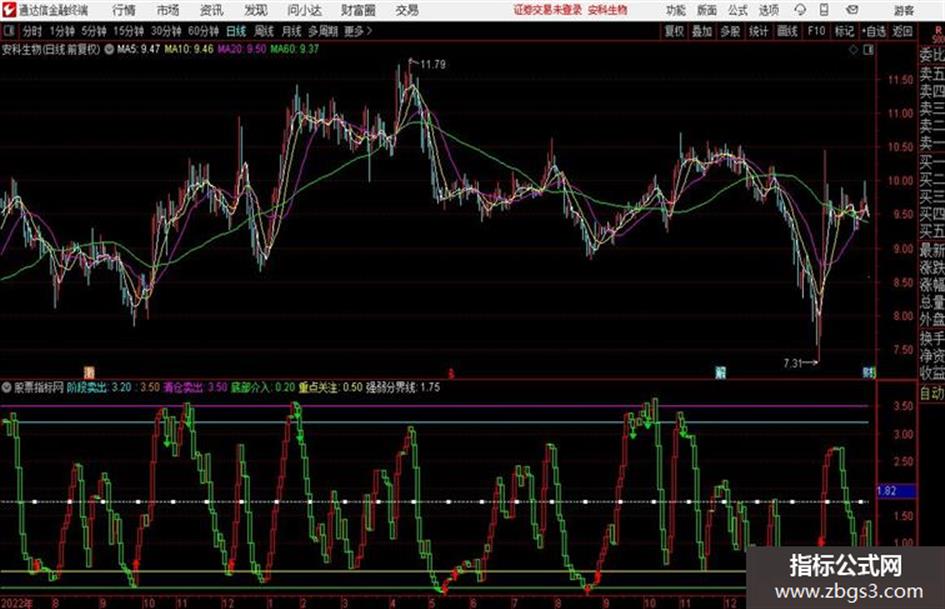The height and width of the screenshot is (609, 945).
Task: Switch to the 60分钟 period tab
Action: [x=204, y=31]
